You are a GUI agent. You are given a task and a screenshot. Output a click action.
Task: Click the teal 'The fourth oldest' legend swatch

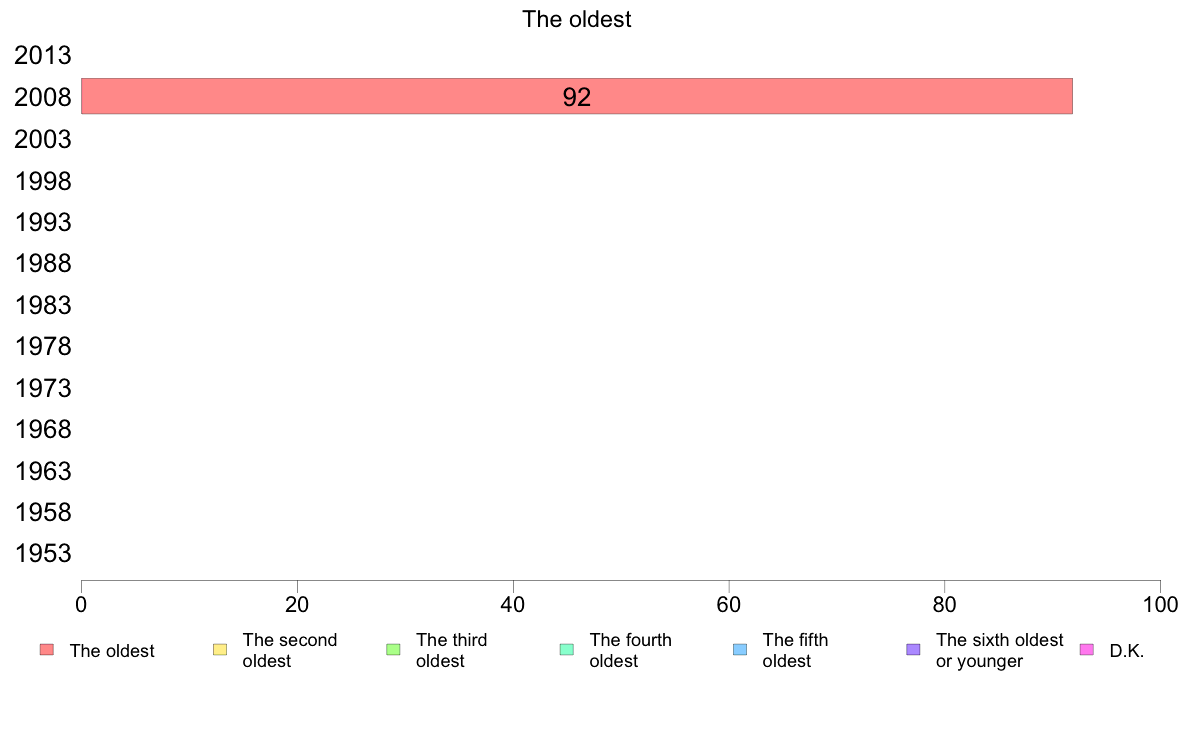(567, 650)
